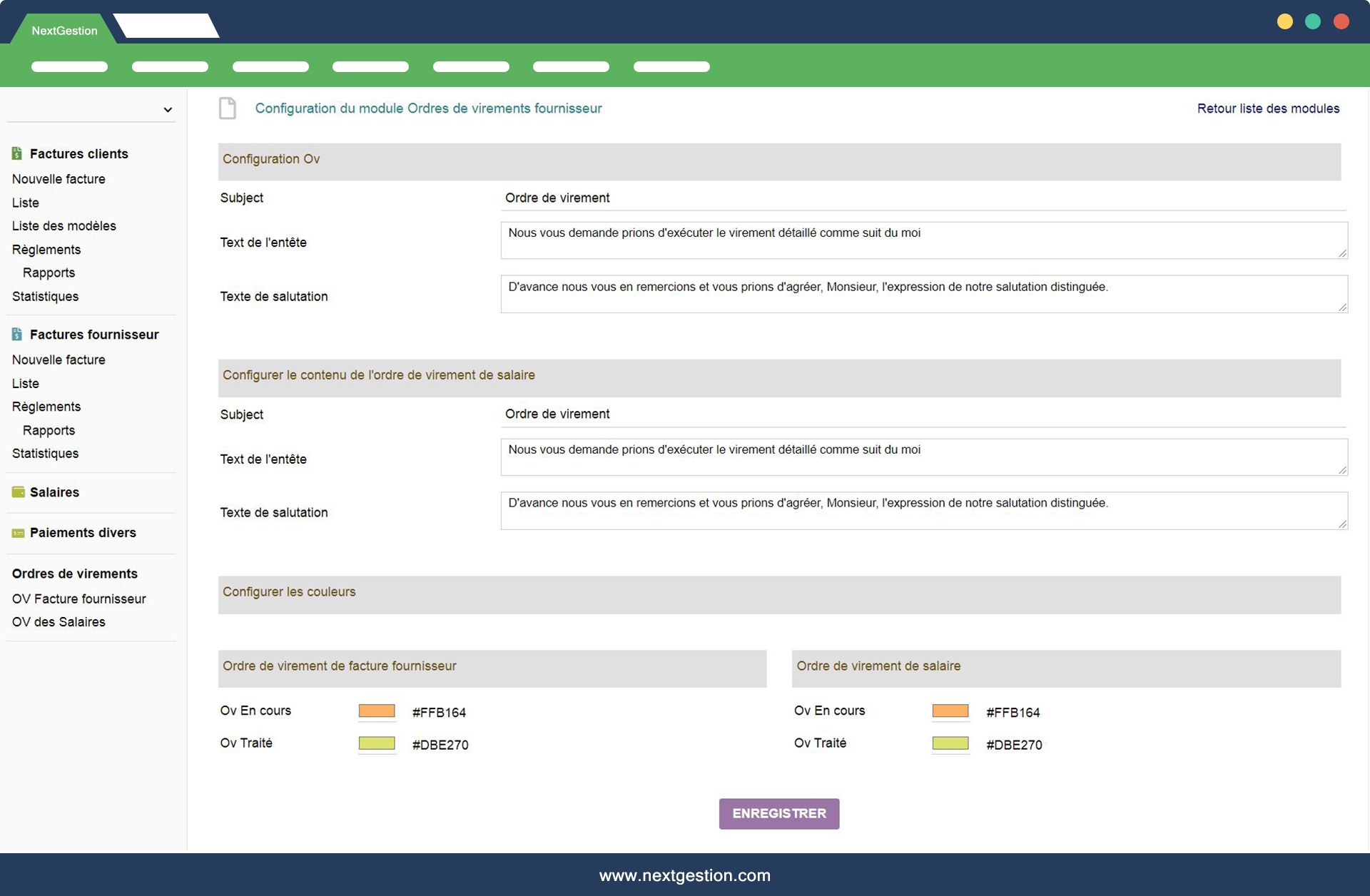Click the yellow window control dot

pyautogui.click(x=1284, y=21)
